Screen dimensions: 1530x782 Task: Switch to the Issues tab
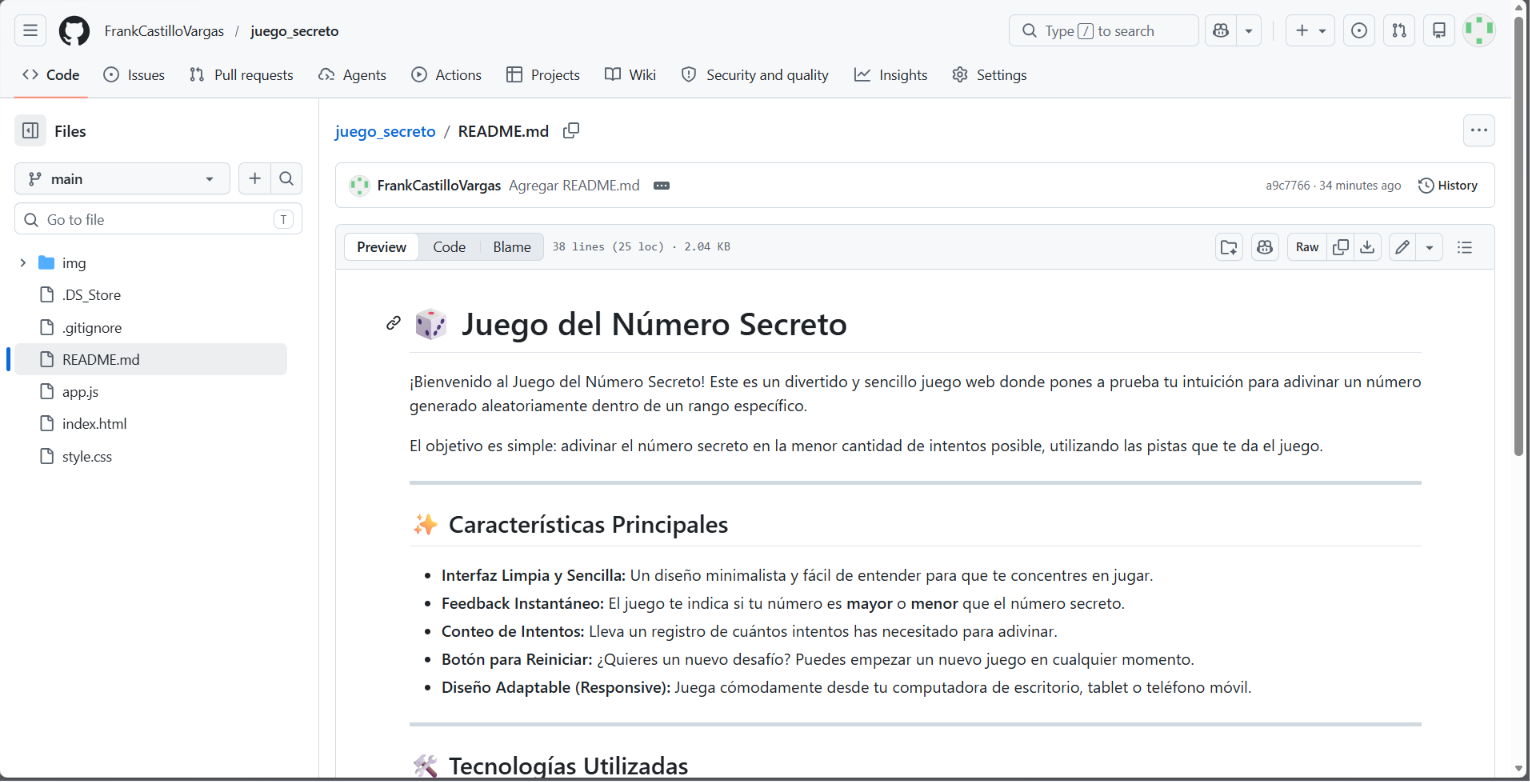pyautogui.click(x=134, y=75)
